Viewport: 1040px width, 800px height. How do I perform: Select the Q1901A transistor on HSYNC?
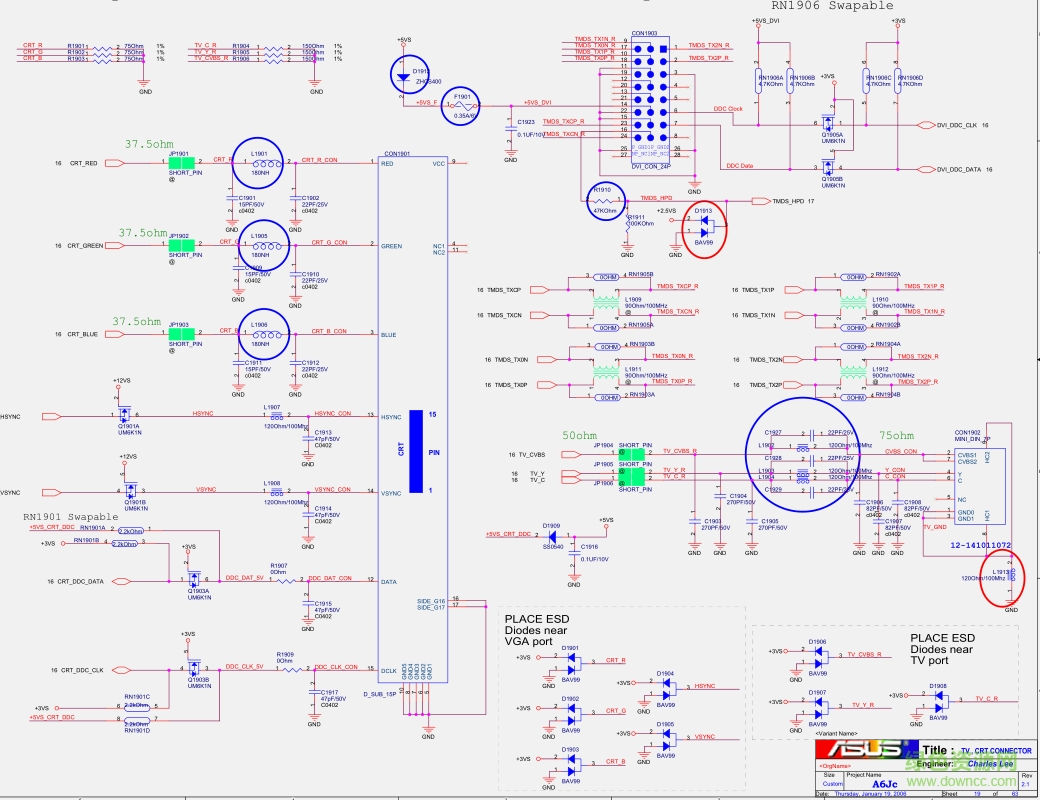pyautogui.click(x=124, y=415)
